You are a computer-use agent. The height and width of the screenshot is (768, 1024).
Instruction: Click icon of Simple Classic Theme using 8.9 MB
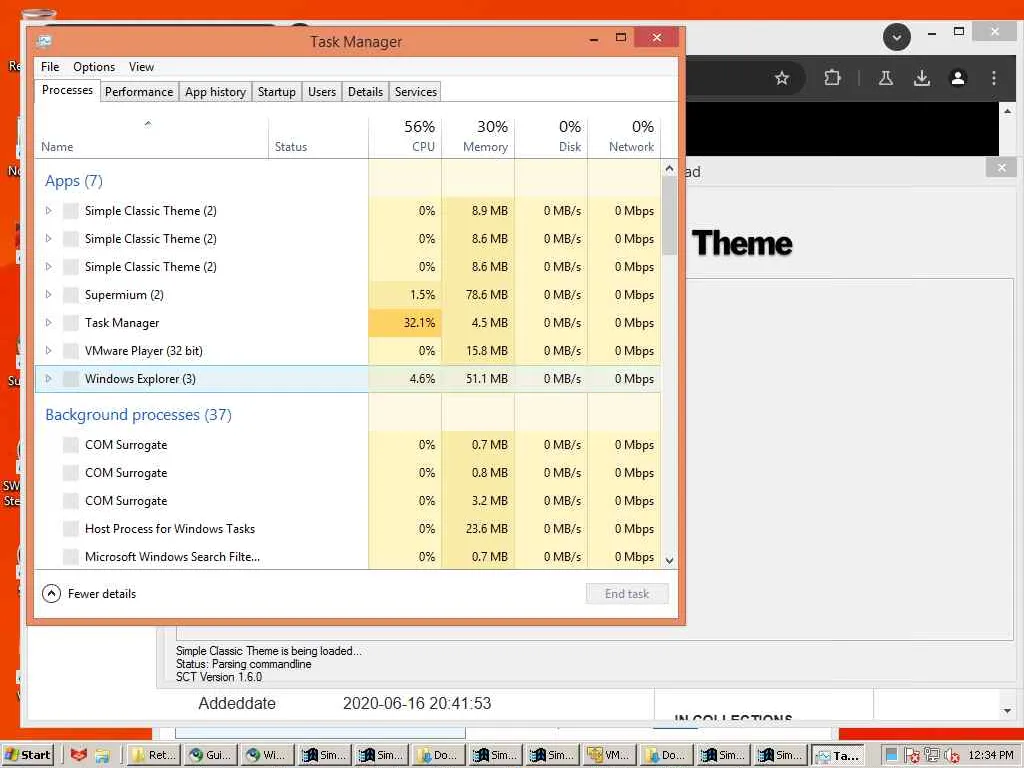(x=71, y=211)
